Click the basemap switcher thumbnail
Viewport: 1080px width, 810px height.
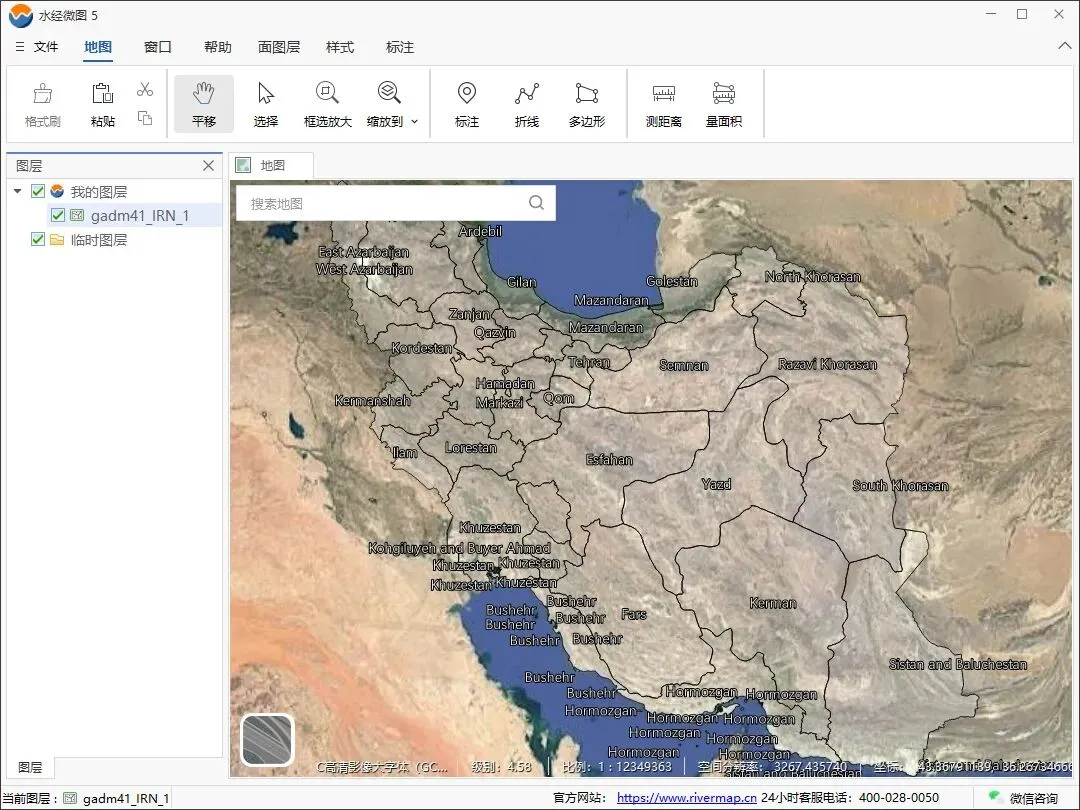click(x=267, y=740)
